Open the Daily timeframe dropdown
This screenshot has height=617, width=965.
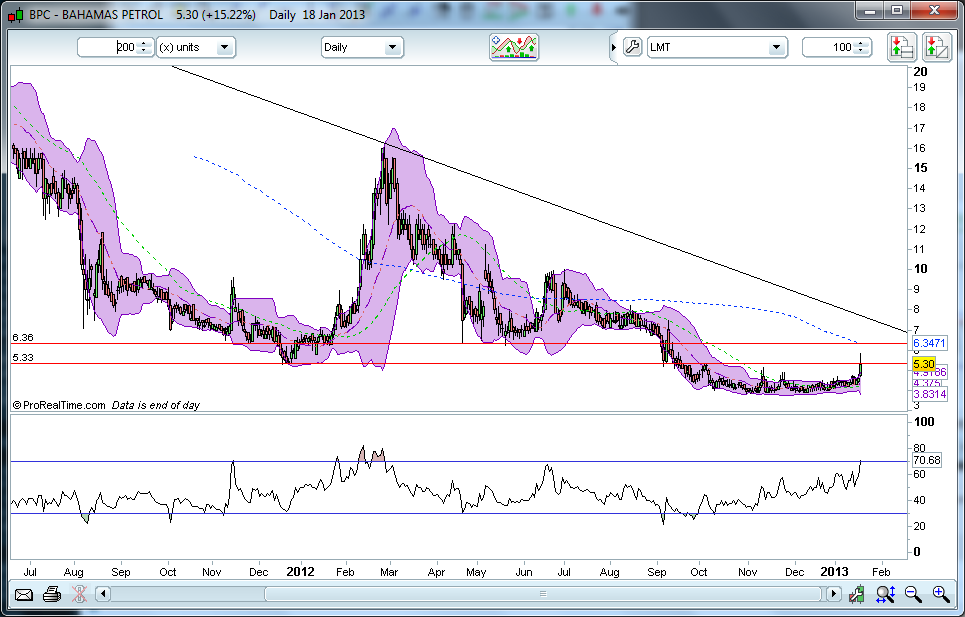[362, 47]
